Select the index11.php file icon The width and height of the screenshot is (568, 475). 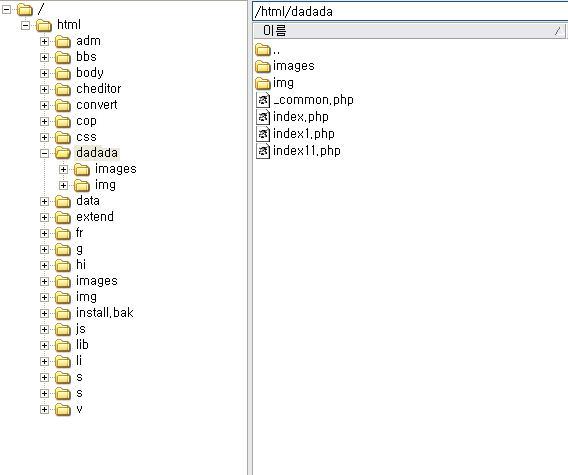click(263, 151)
